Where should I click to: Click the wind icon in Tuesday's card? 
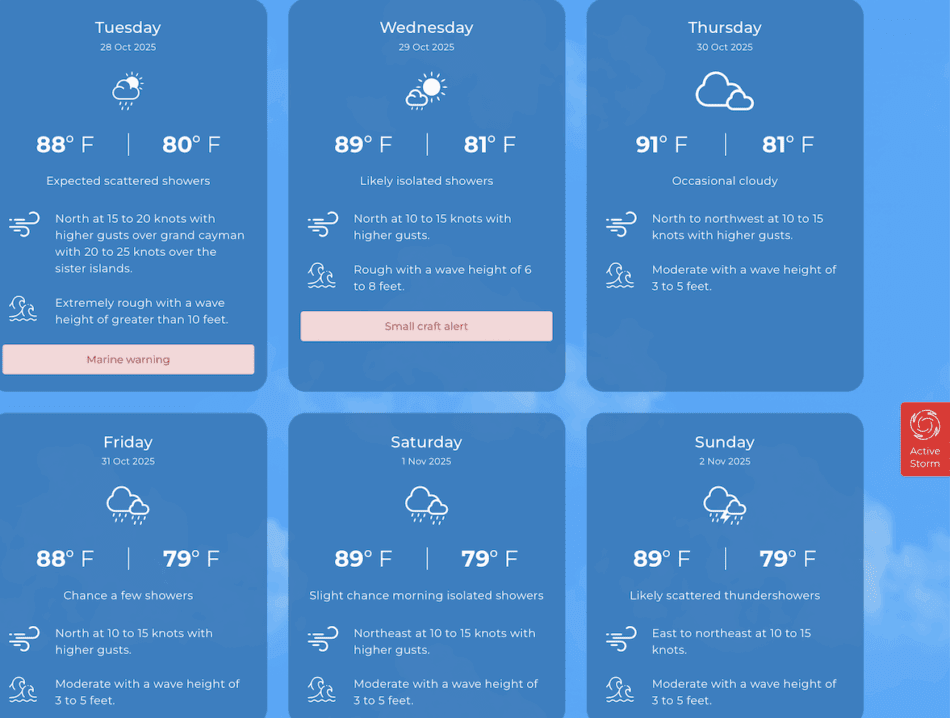point(24,224)
